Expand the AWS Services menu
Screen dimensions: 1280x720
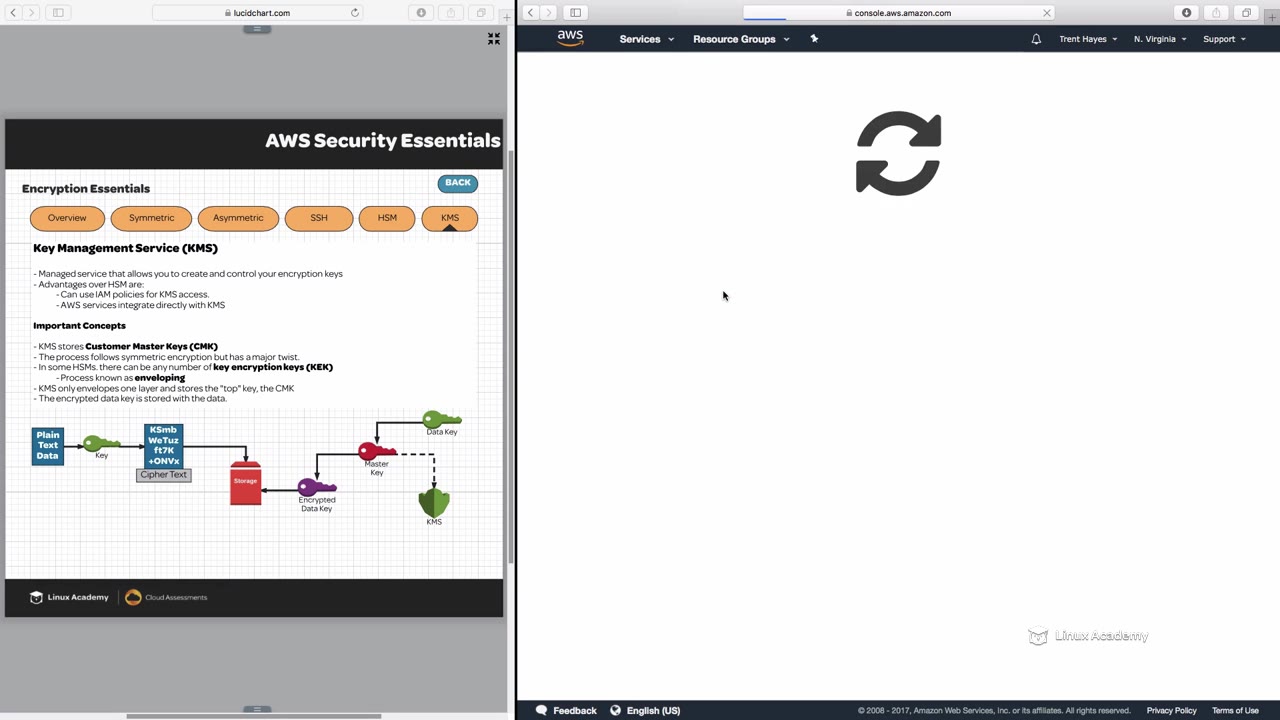647,39
